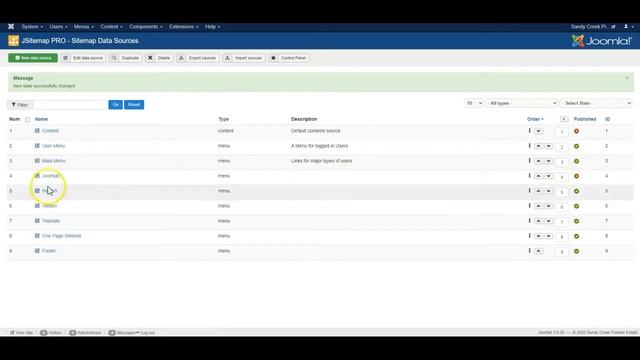Viewport: 640px width, 360px height.
Task: Open the Select State filter dropdown
Action: click(x=597, y=103)
